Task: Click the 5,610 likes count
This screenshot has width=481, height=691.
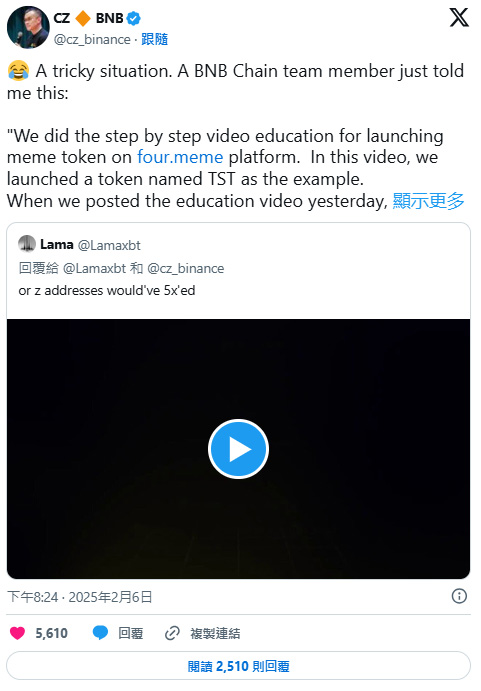Action: pyautogui.click(x=52, y=633)
